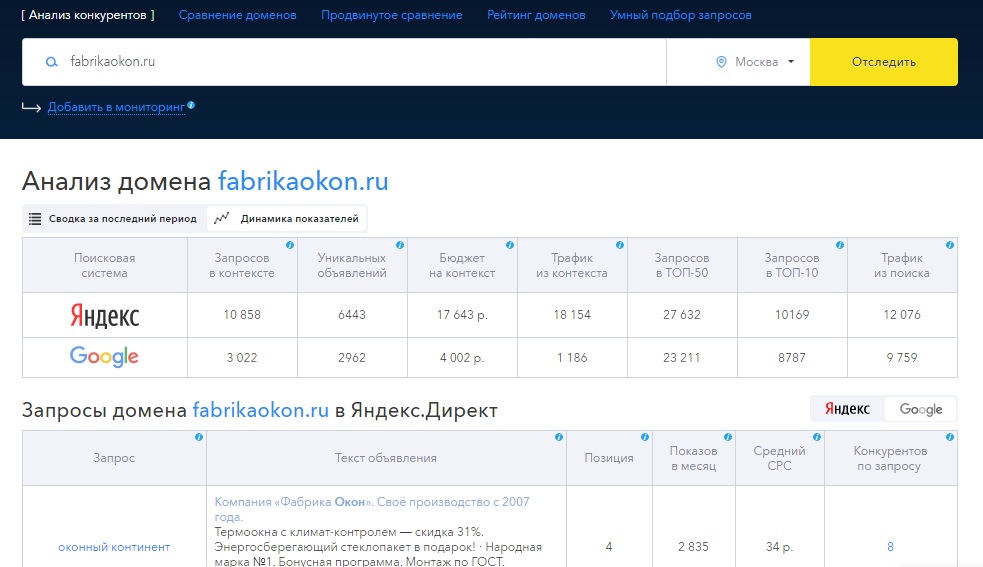Switch to Яндекс results toggle
Viewport: 983px width, 567px height.
click(848, 409)
